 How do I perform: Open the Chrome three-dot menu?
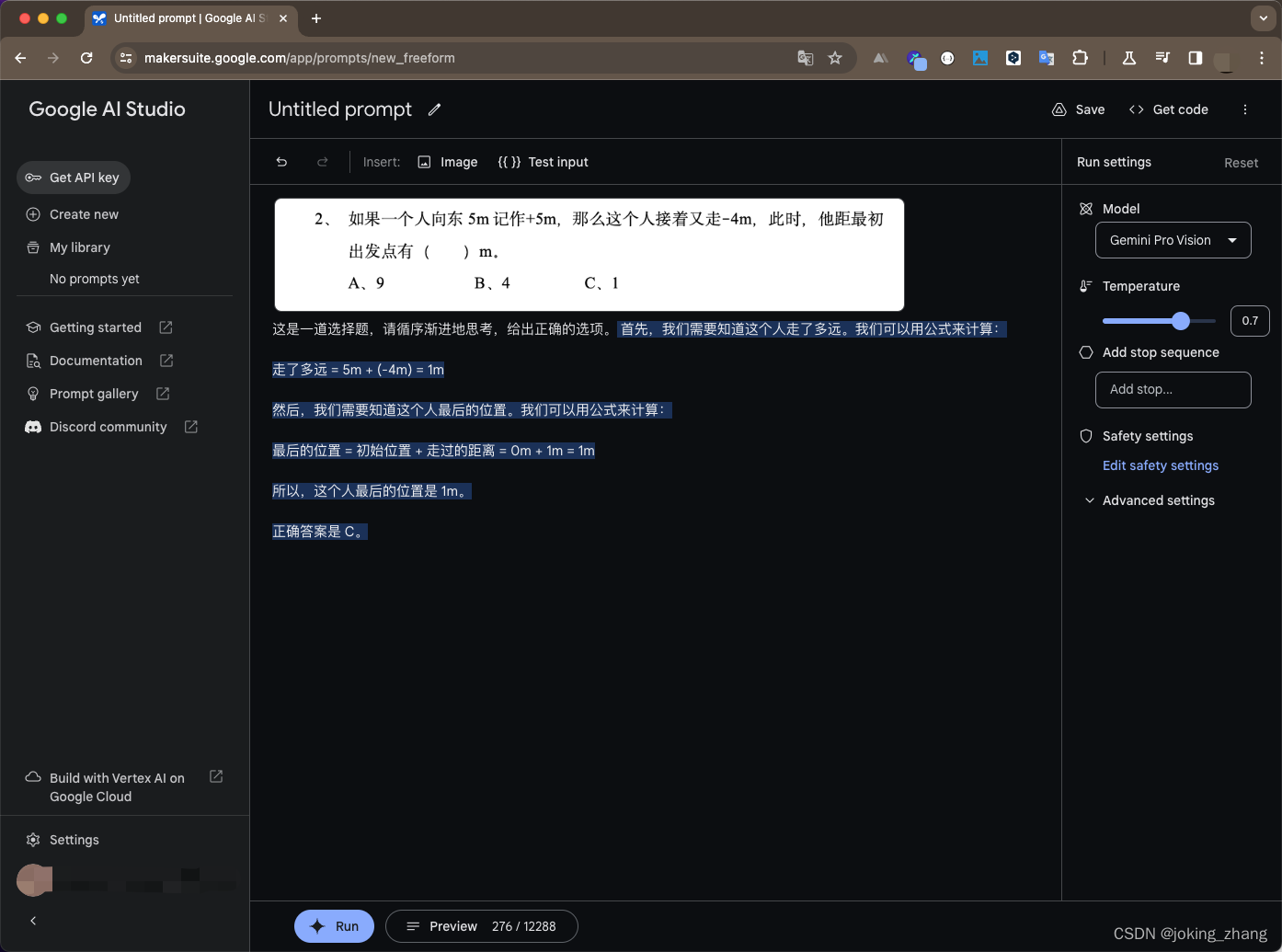tap(1262, 58)
